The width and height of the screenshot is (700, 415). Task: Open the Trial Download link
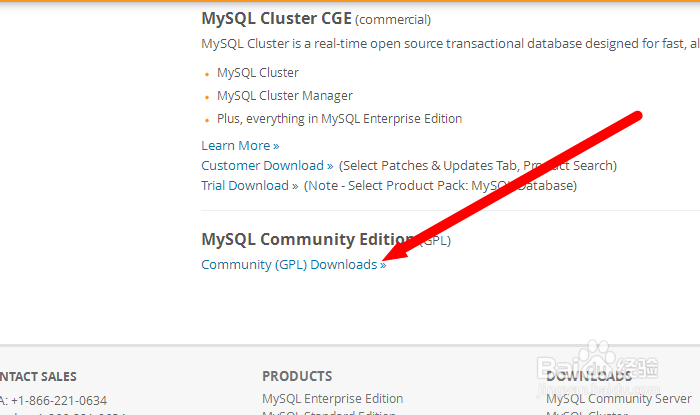(x=250, y=186)
